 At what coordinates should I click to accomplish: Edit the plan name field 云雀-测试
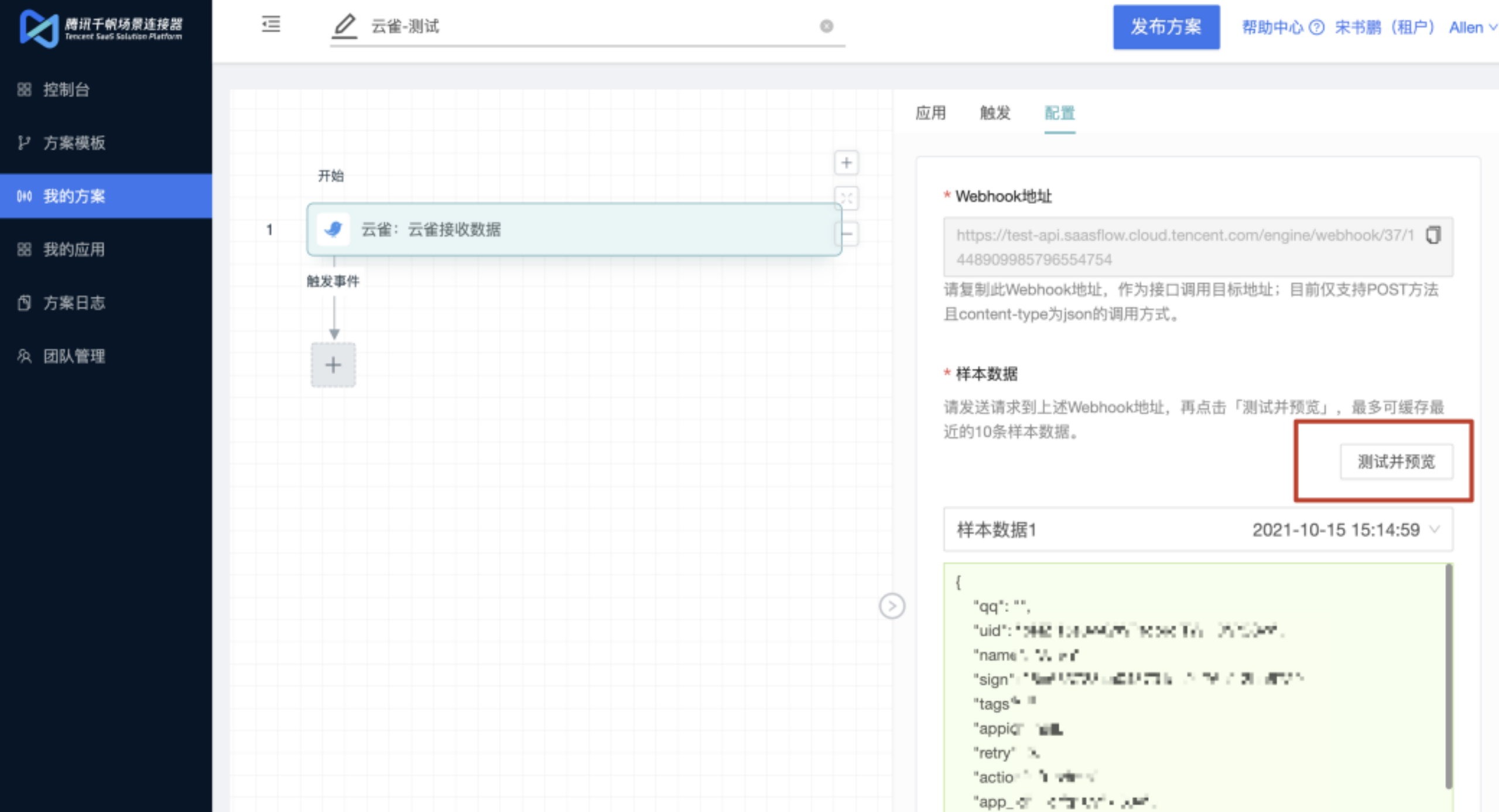(x=588, y=26)
